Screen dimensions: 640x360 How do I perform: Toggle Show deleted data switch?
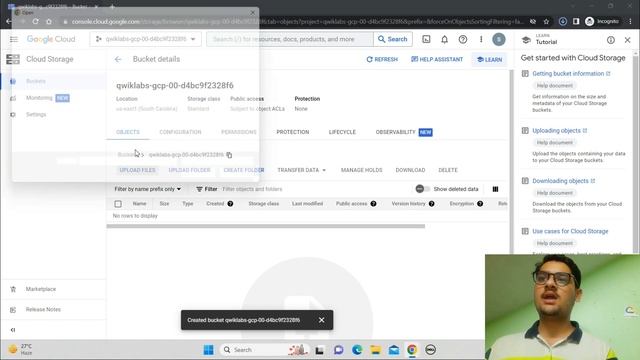click(x=422, y=189)
